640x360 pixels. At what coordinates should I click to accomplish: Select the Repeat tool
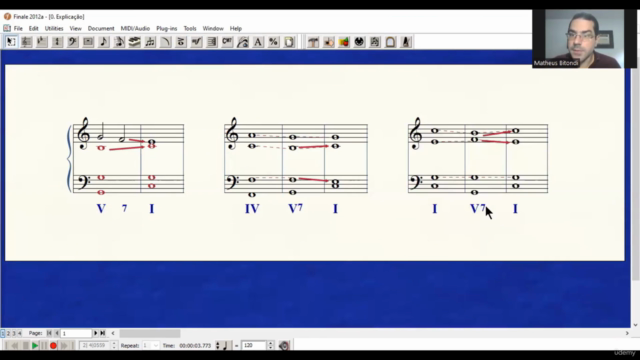[x=212, y=42]
